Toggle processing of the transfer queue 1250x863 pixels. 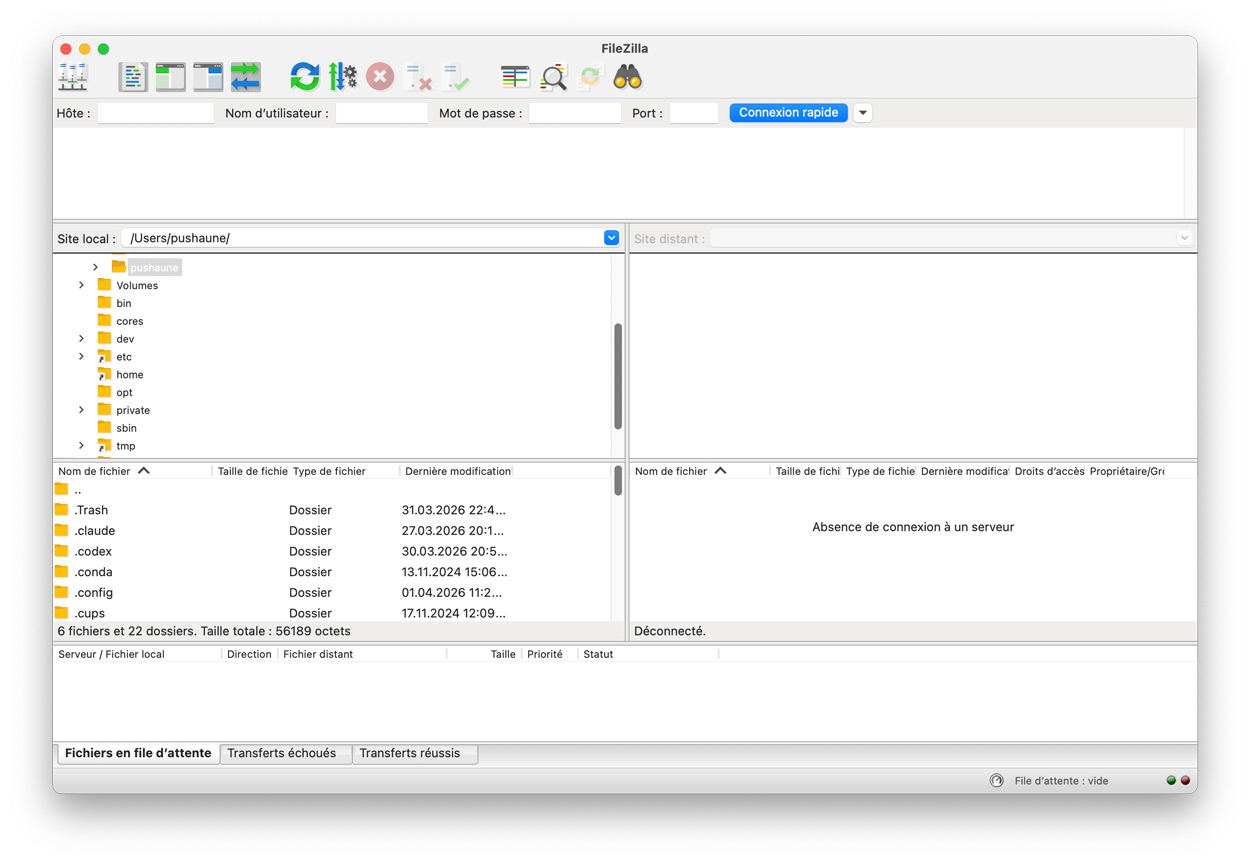(x=343, y=77)
